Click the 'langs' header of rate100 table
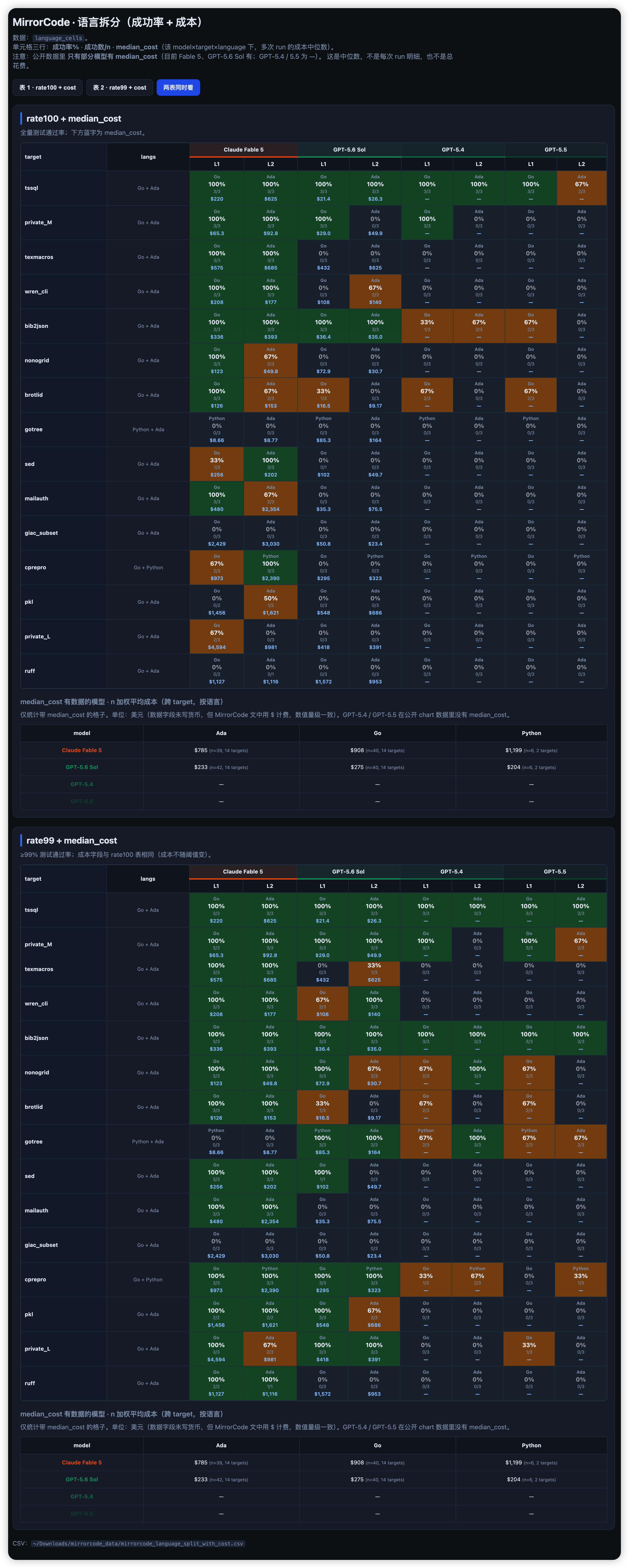Viewport: 629px width, 1568px height. point(148,157)
